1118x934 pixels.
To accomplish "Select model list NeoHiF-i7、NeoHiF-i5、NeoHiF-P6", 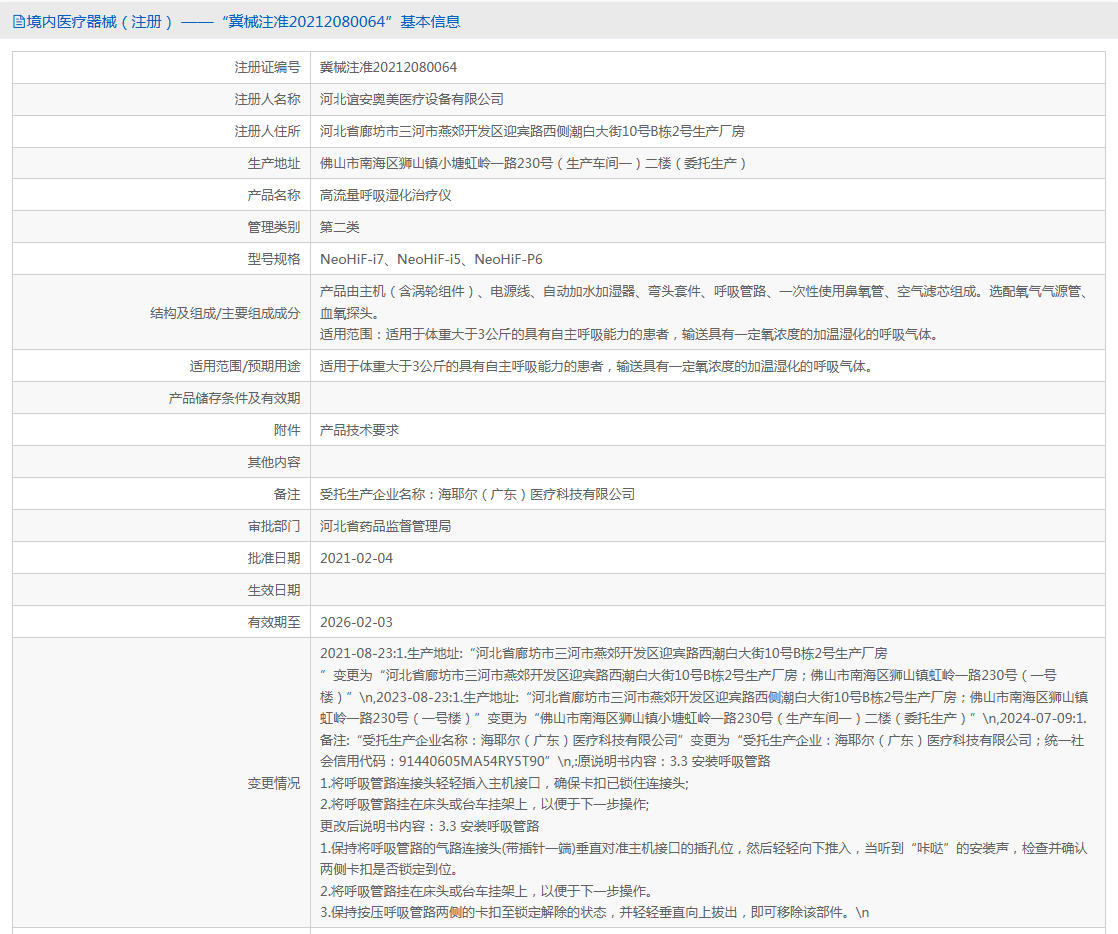I will pyautogui.click(x=431, y=260).
